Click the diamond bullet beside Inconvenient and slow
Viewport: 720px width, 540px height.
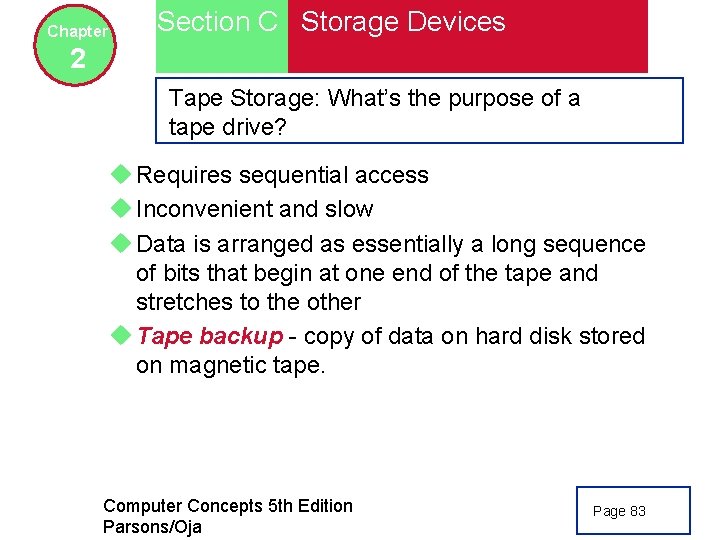(121, 208)
